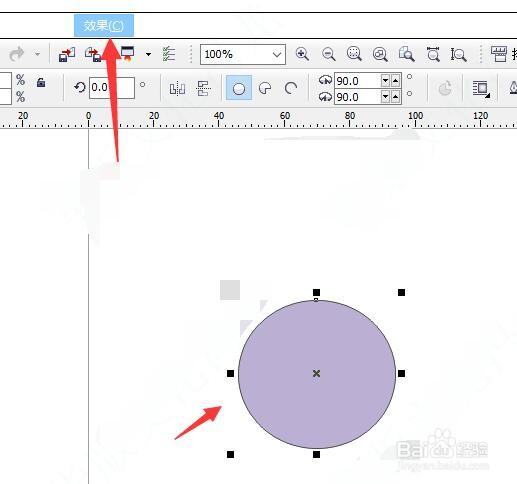The image size is (517, 484).
Task: Toggle the Lock Ratio padlock
Action: click(41, 82)
